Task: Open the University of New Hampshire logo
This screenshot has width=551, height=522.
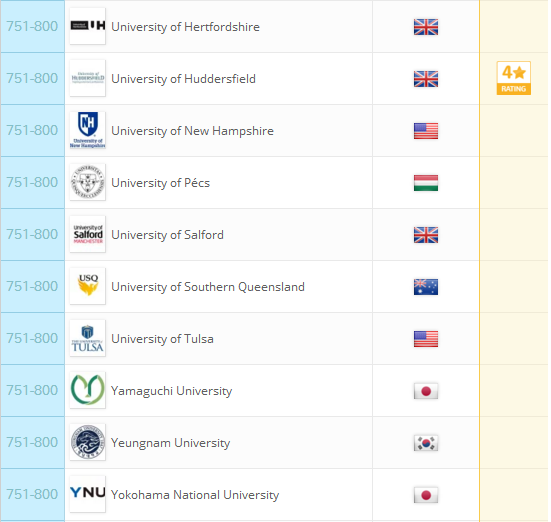Action: click(87, 130)
